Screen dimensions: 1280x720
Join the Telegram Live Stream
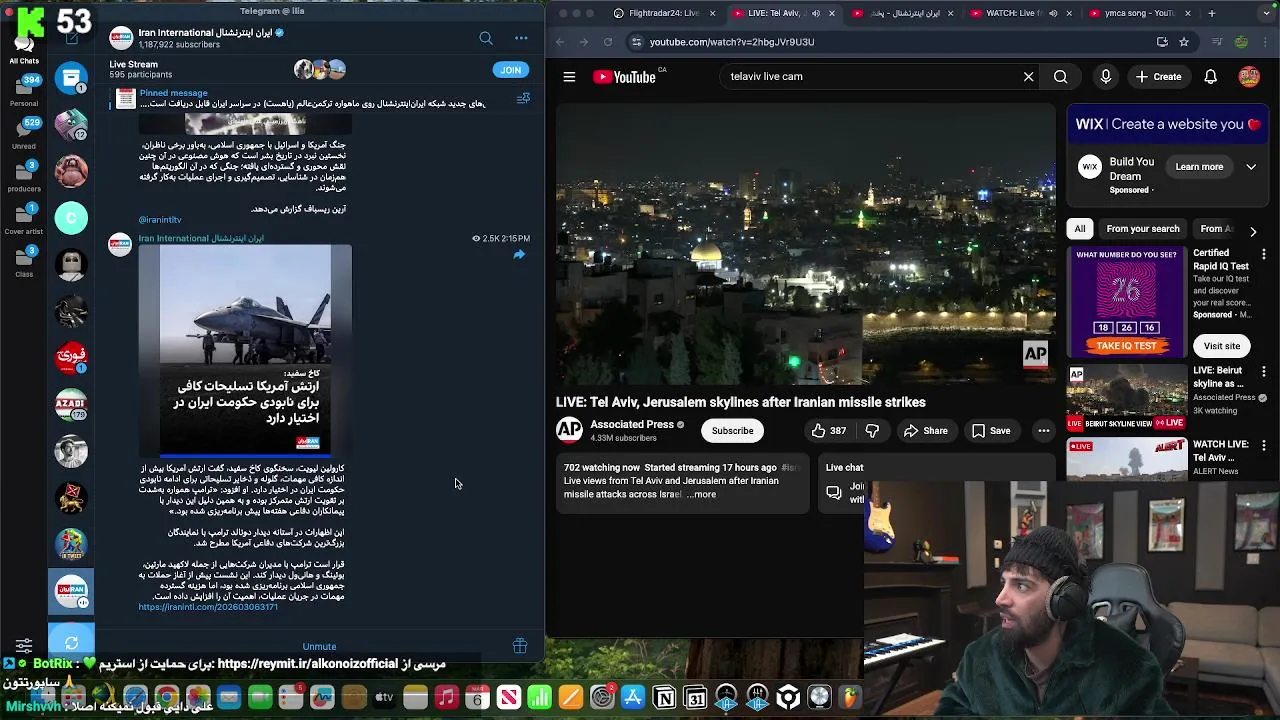coord(510,70)
